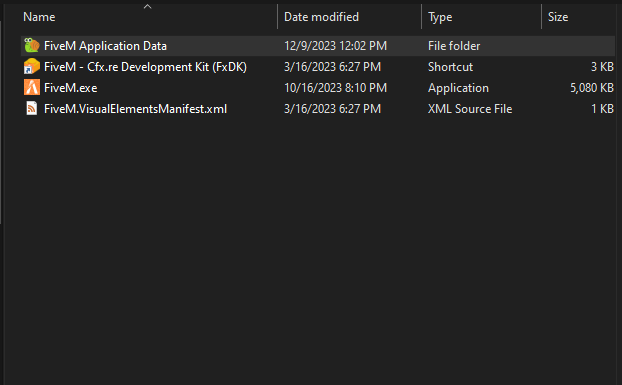Click the XML manifest date '3/16/2023 6:27 PM'
The width and height of the screenshot is (622, 385).
coord(332,109)
